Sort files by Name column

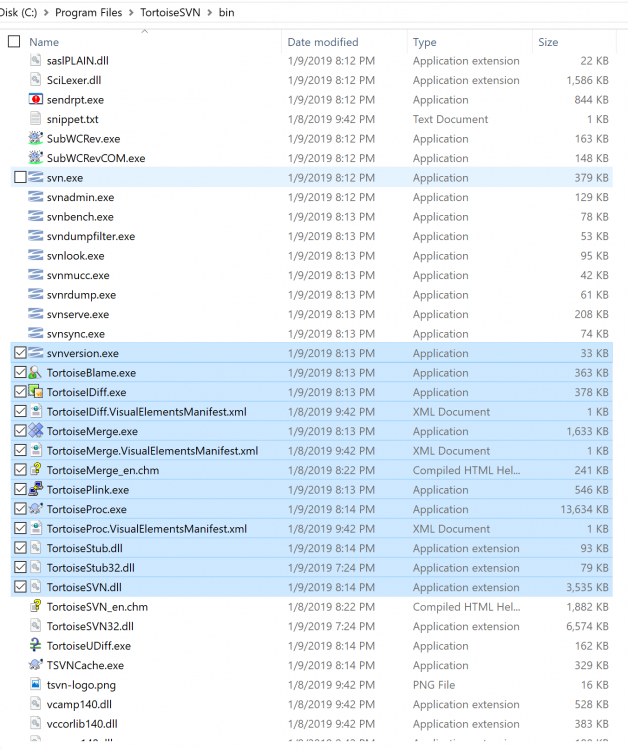point(44,42)
